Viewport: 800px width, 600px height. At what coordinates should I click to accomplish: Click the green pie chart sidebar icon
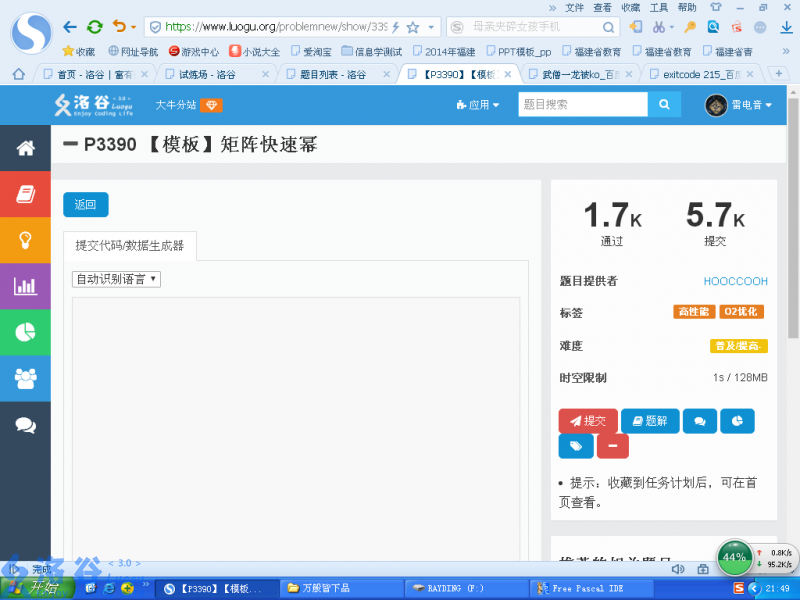click(25, 332)
